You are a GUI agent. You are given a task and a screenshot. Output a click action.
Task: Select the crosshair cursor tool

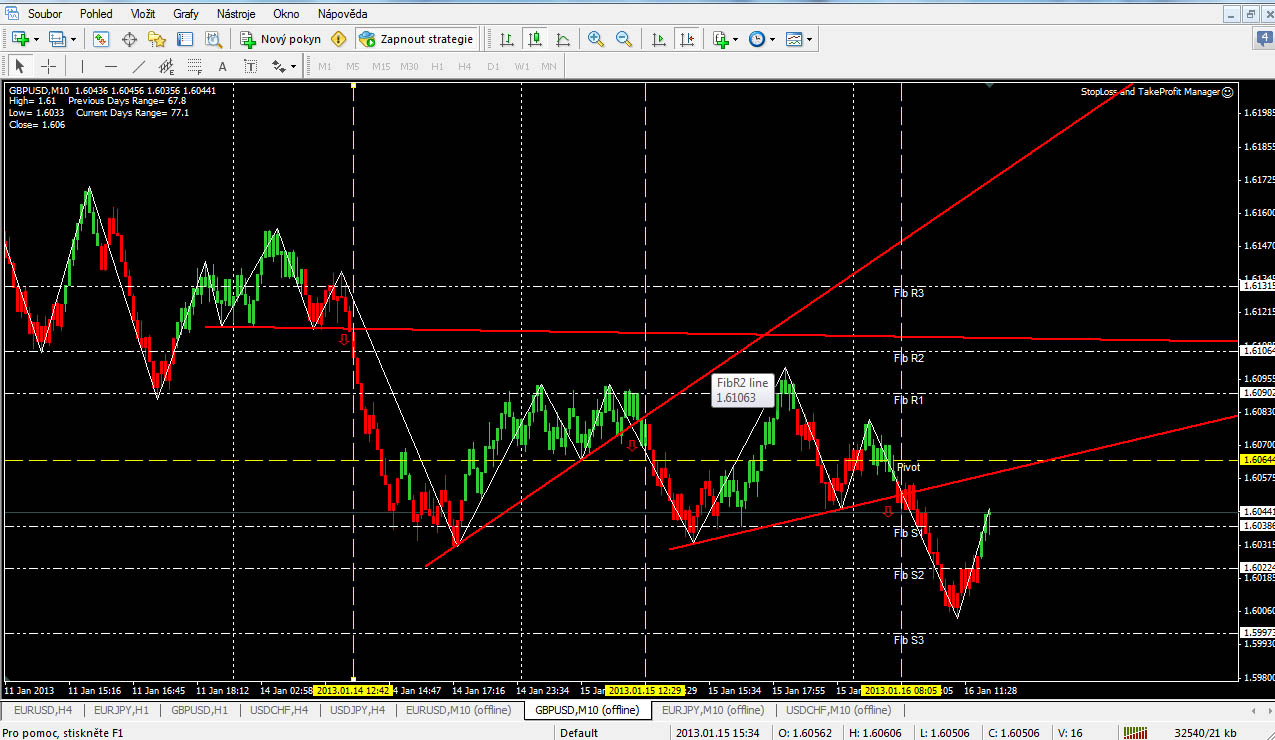48,67
